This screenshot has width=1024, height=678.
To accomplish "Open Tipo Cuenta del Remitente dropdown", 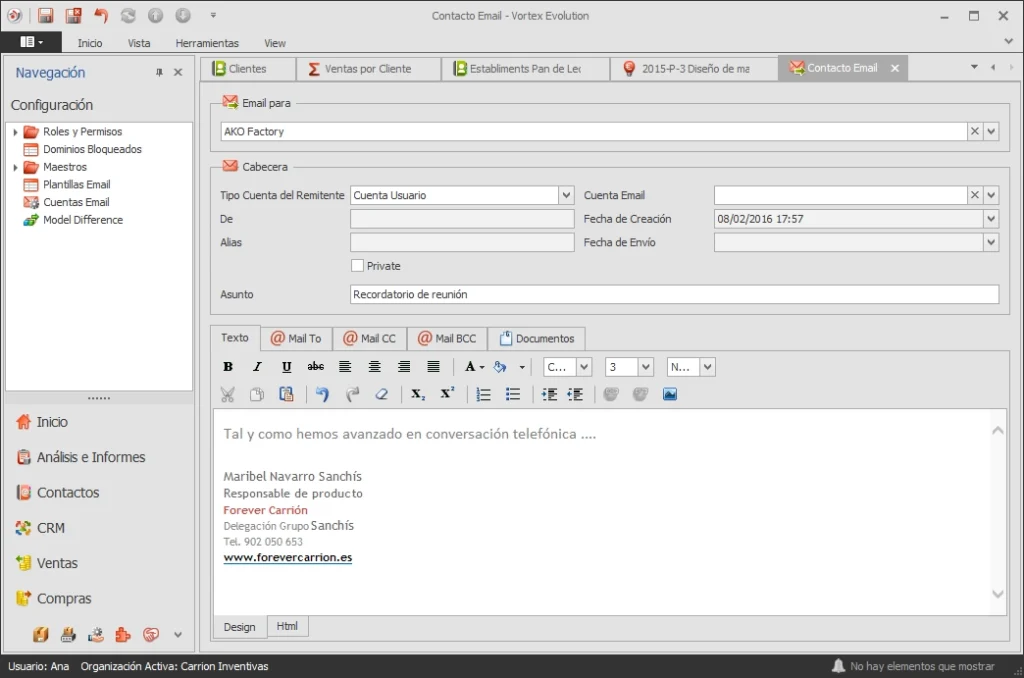I will (x=566, y=195).
